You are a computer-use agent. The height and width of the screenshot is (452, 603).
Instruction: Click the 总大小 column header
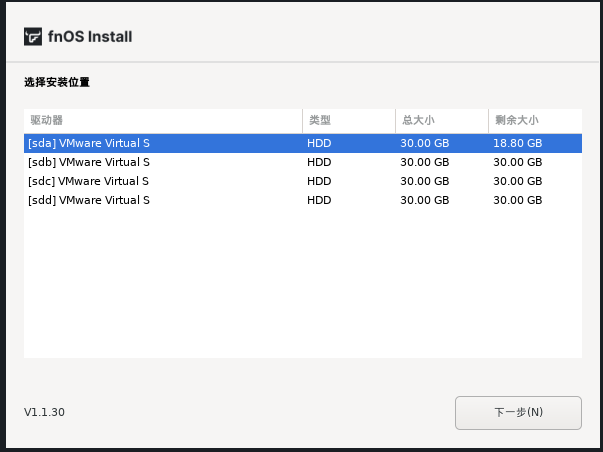pyautogui.click(x=442, y=121)
